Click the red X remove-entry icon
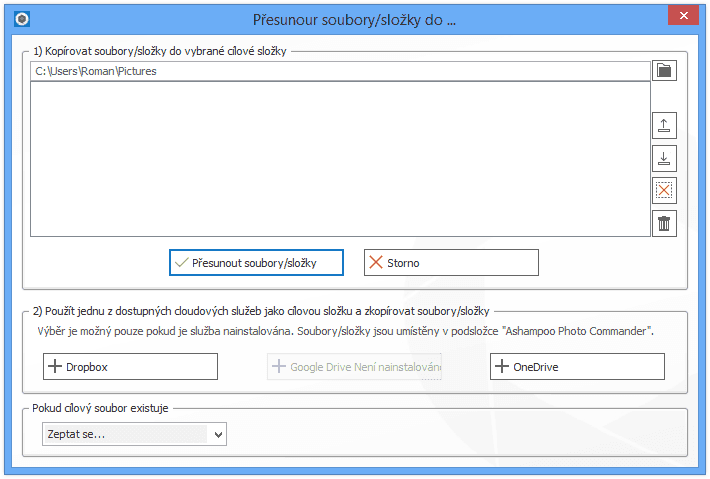 664,191
